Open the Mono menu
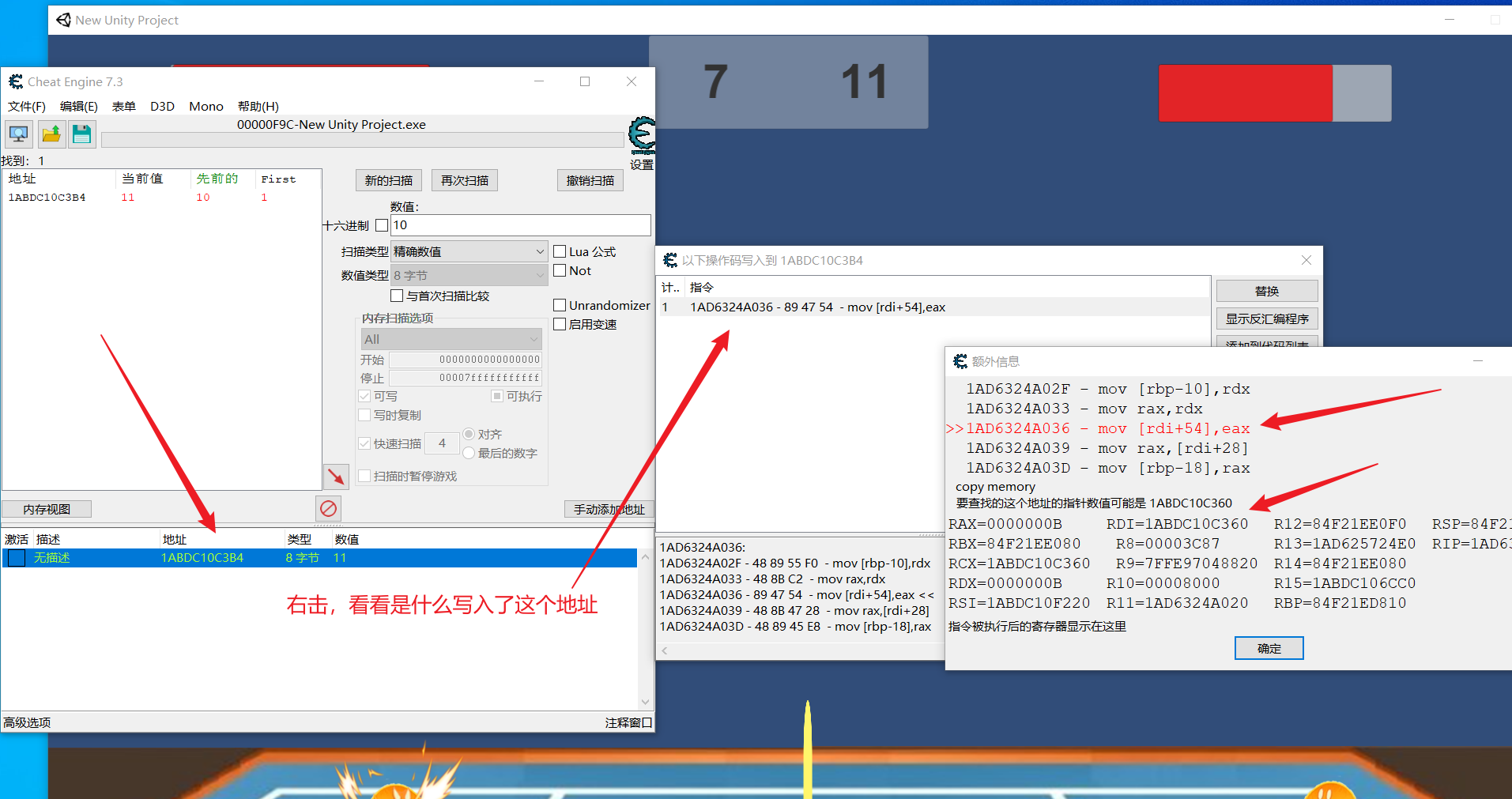 206,106
